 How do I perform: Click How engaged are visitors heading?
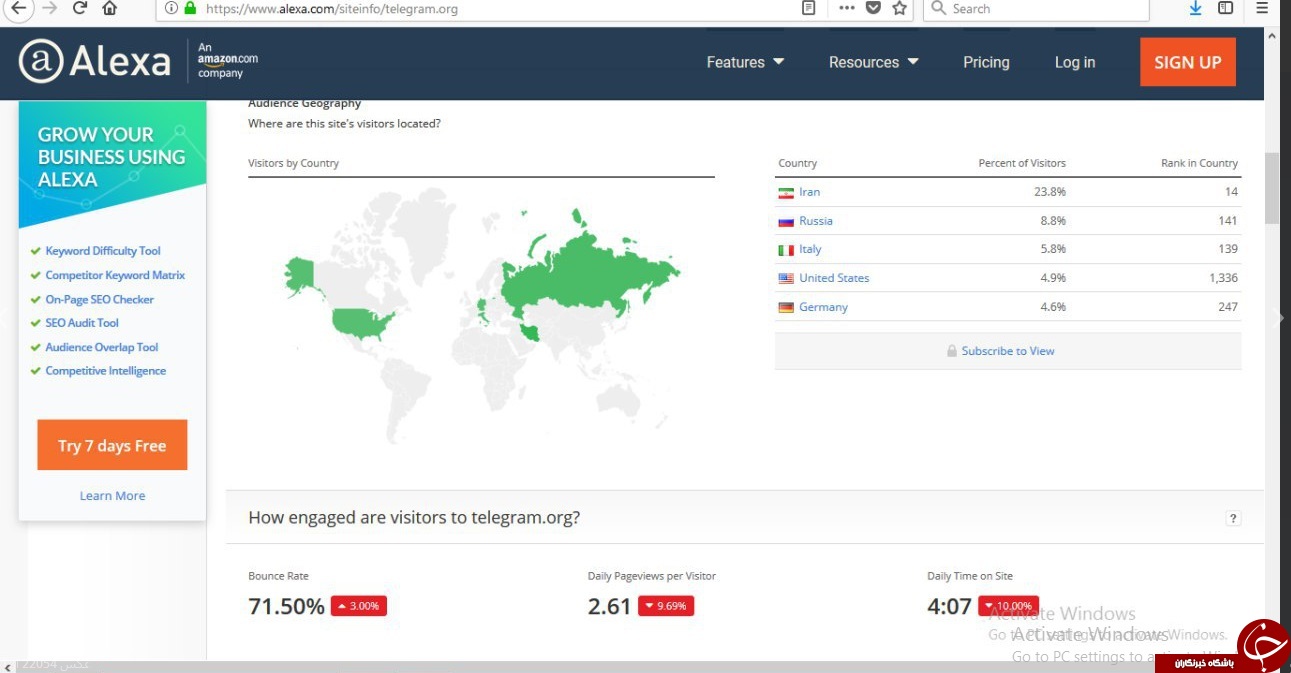click(414, 518)
